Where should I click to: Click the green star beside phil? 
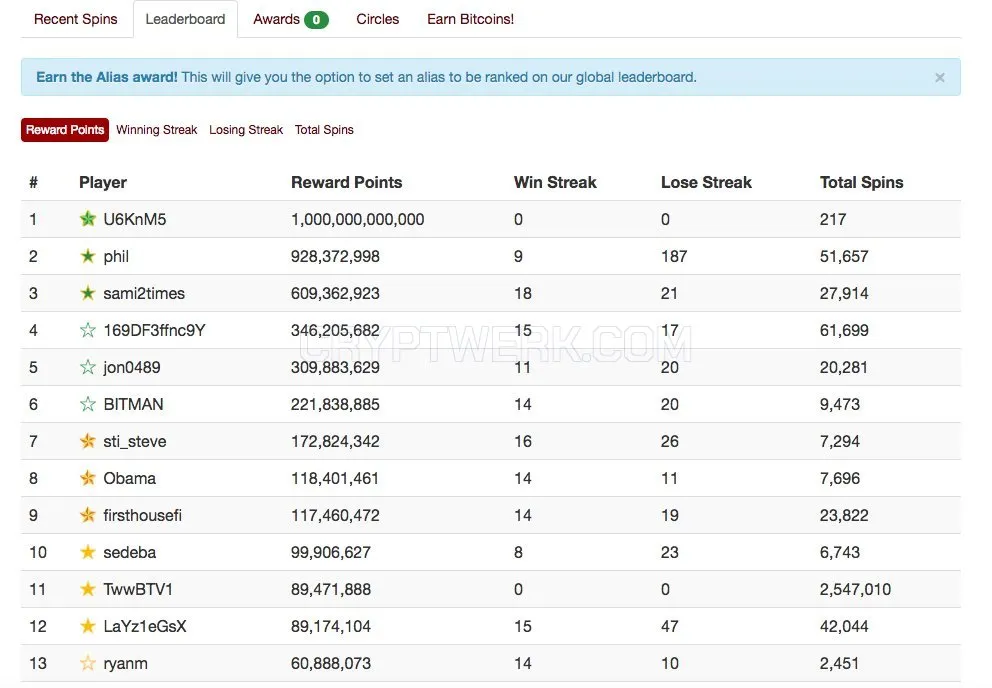88,256
